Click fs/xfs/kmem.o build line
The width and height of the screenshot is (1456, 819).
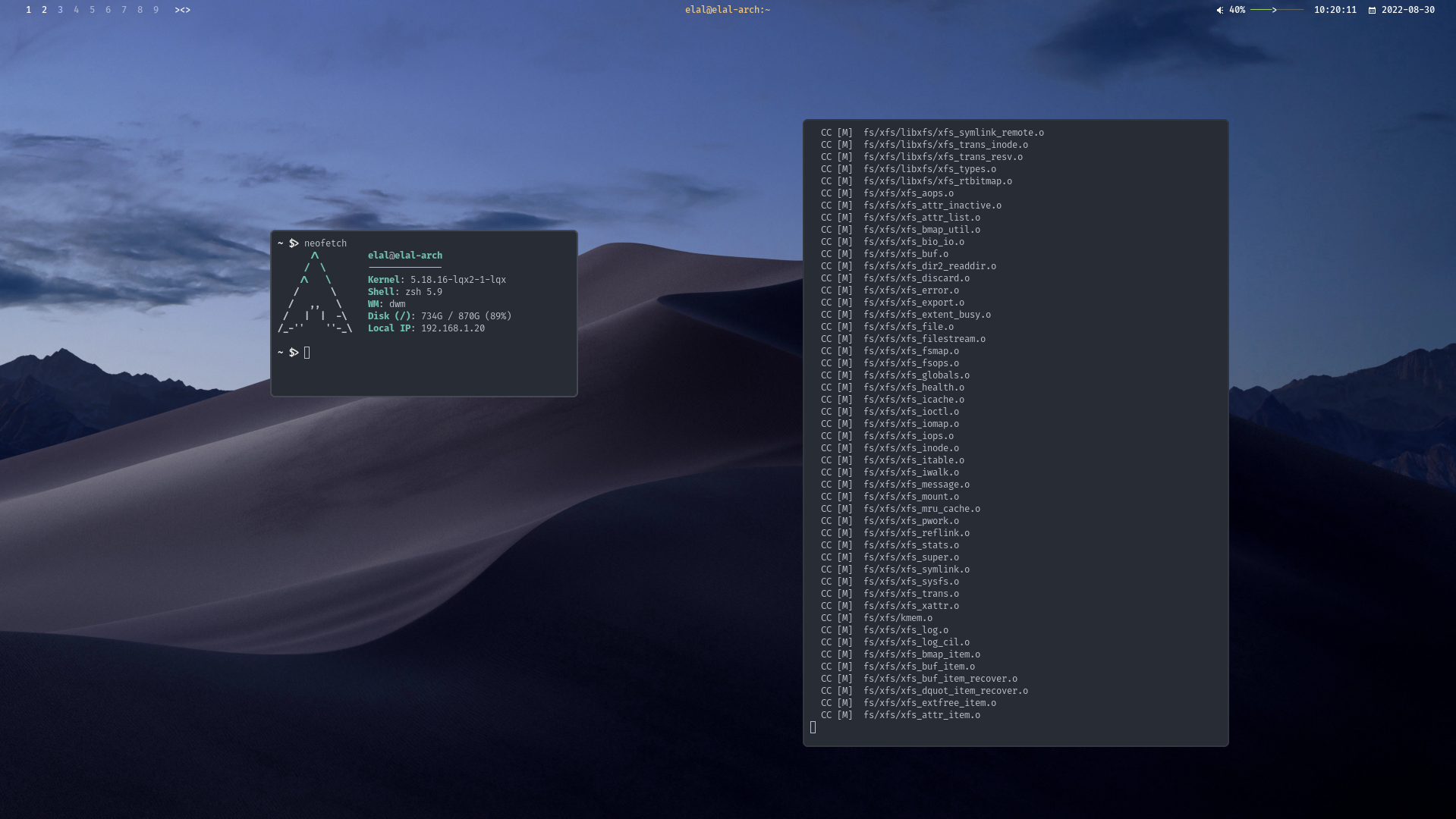click(876, 618)
